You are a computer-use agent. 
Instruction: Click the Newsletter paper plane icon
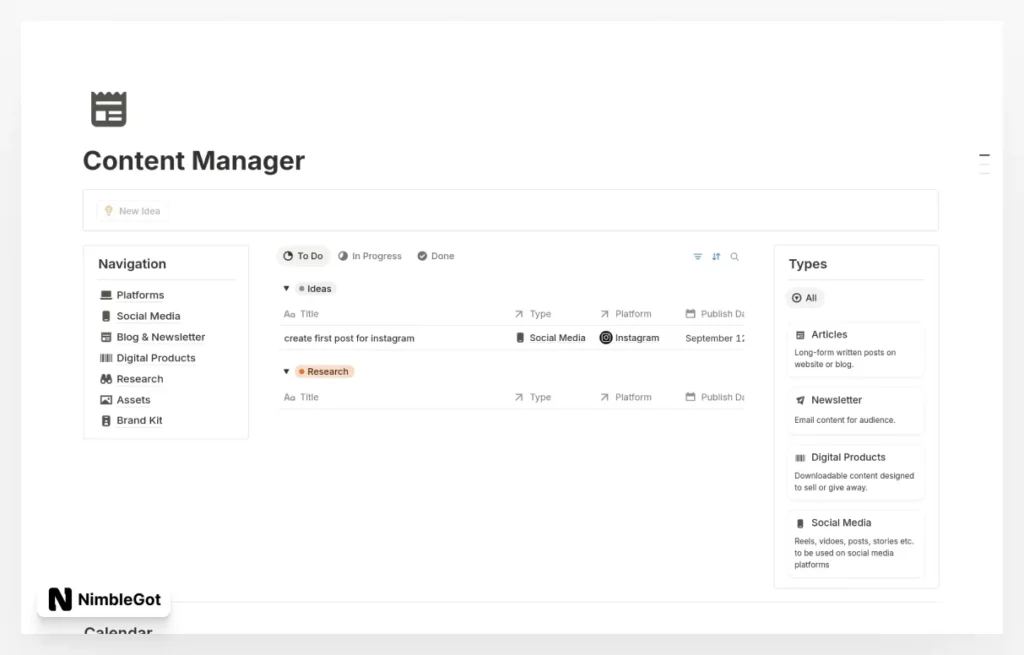click(x=800, y=400)
